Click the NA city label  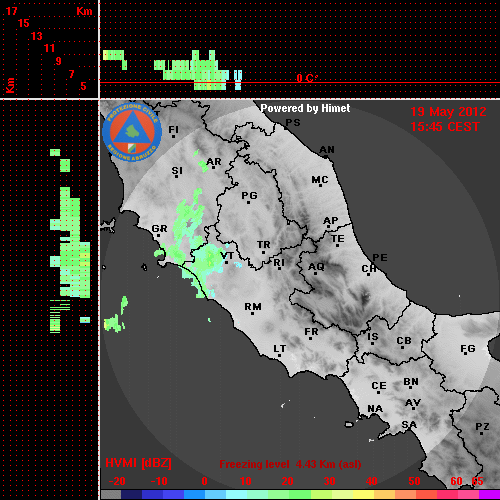pos(375,408)
